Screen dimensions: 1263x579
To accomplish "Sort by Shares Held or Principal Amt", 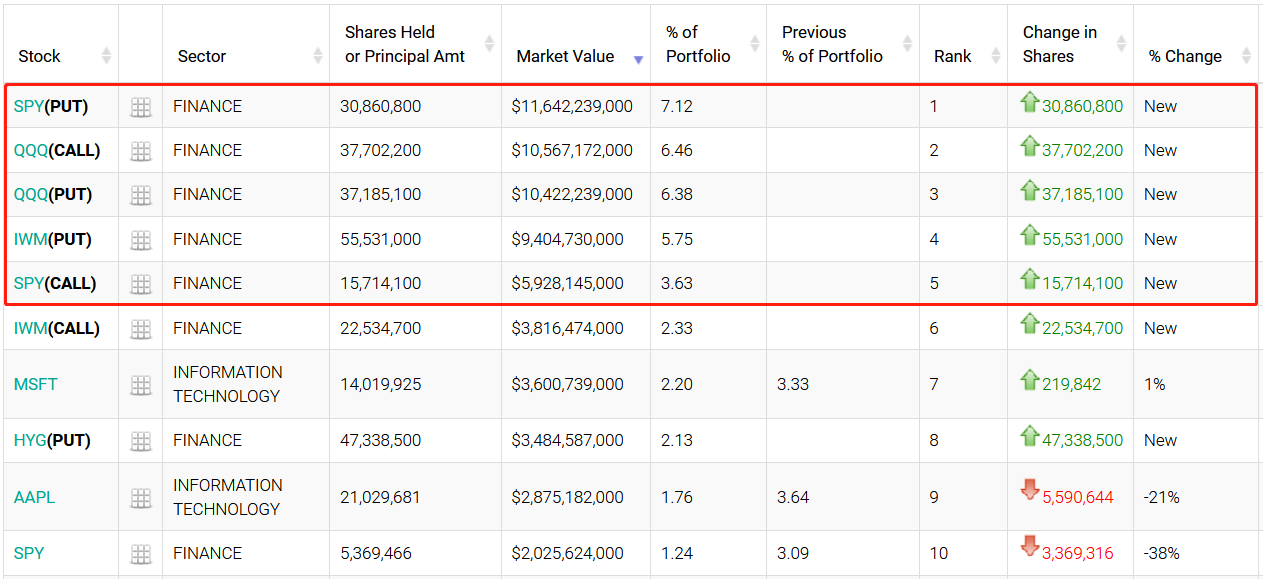I will [x=404, y=44].
